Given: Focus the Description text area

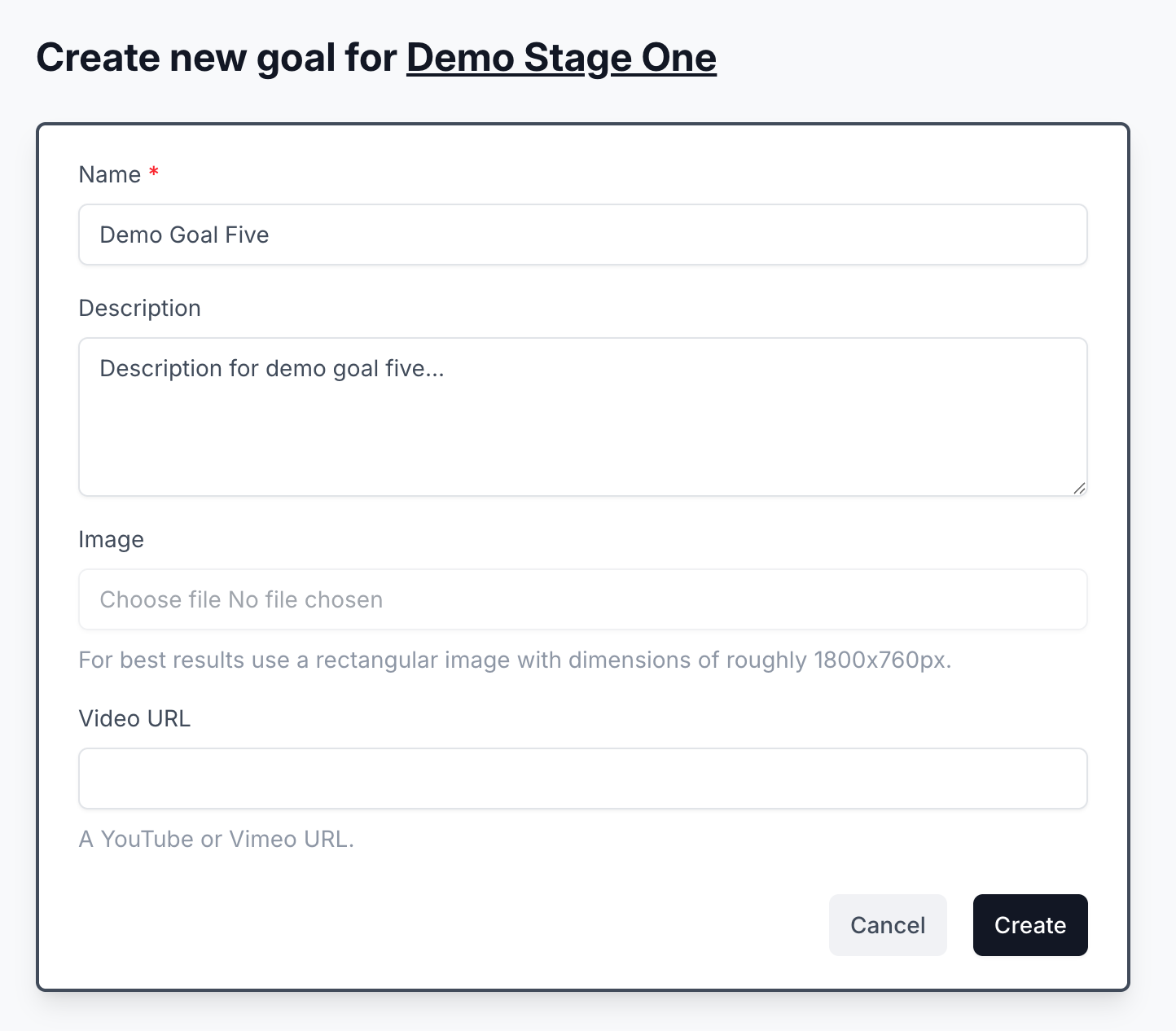Looking at the screenshot, I should 583,417.
